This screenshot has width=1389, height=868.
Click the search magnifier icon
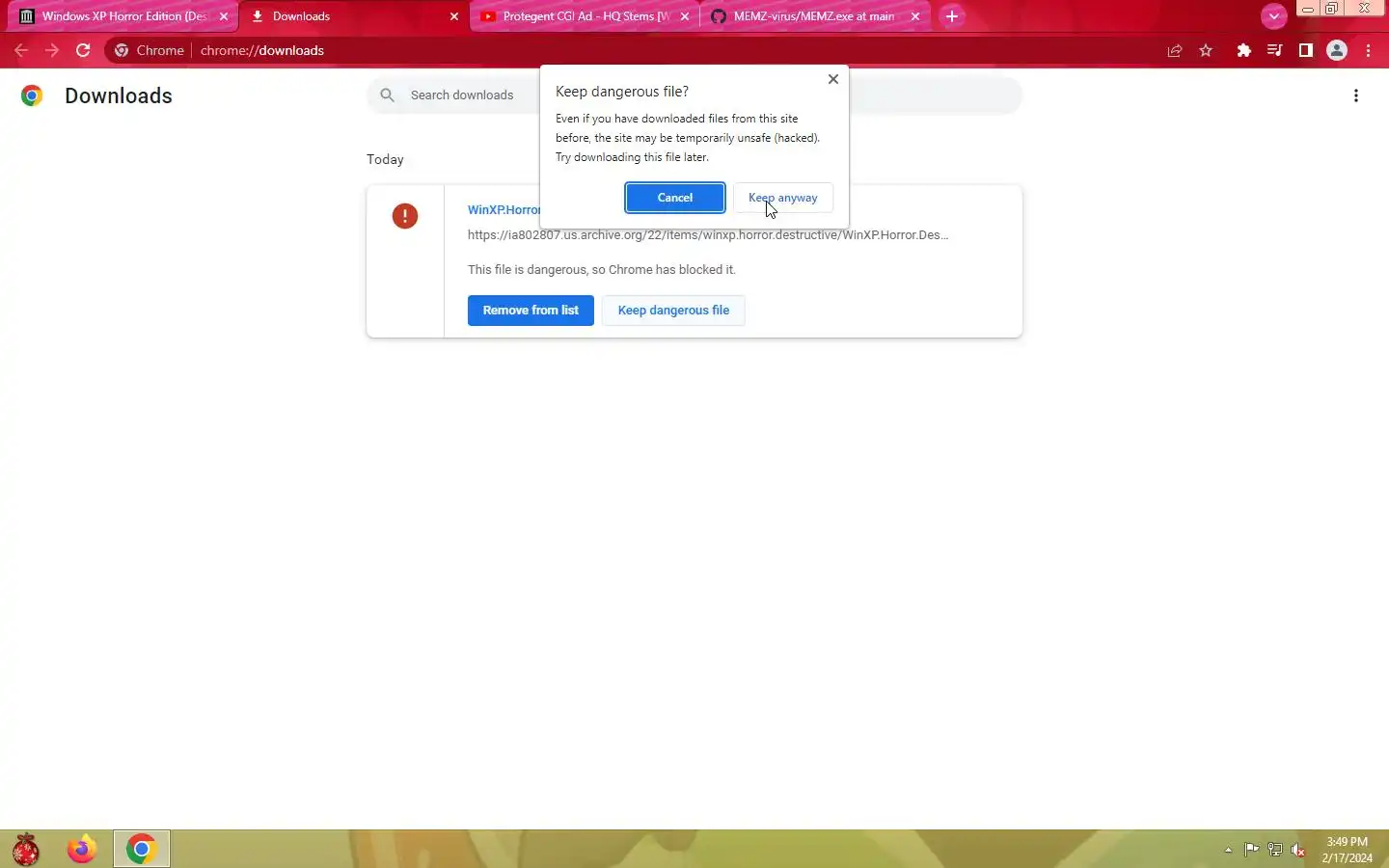tap(388, 95)
